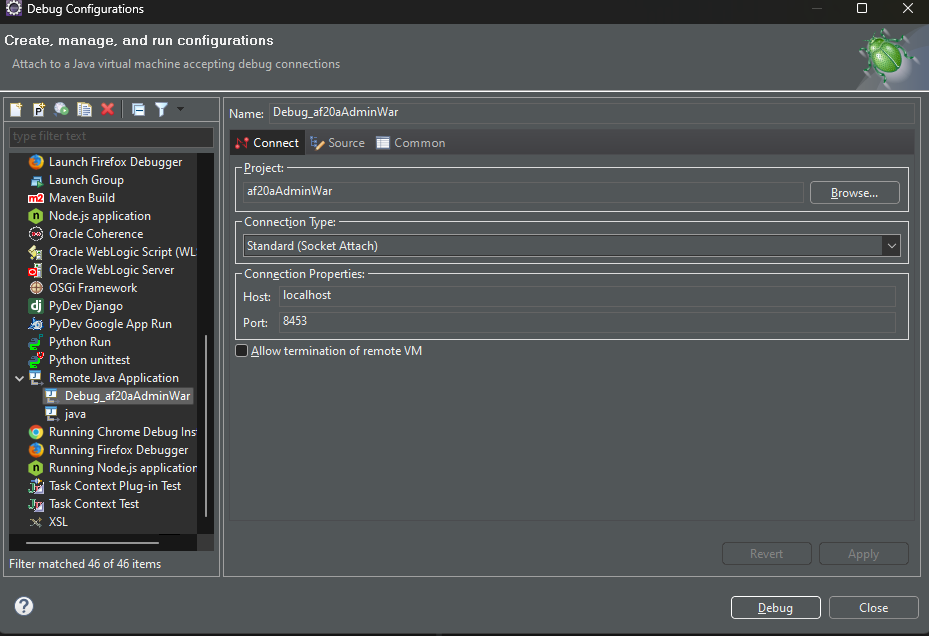
Task: Maximize the Debug Configurations window
Action: point(862,8)
